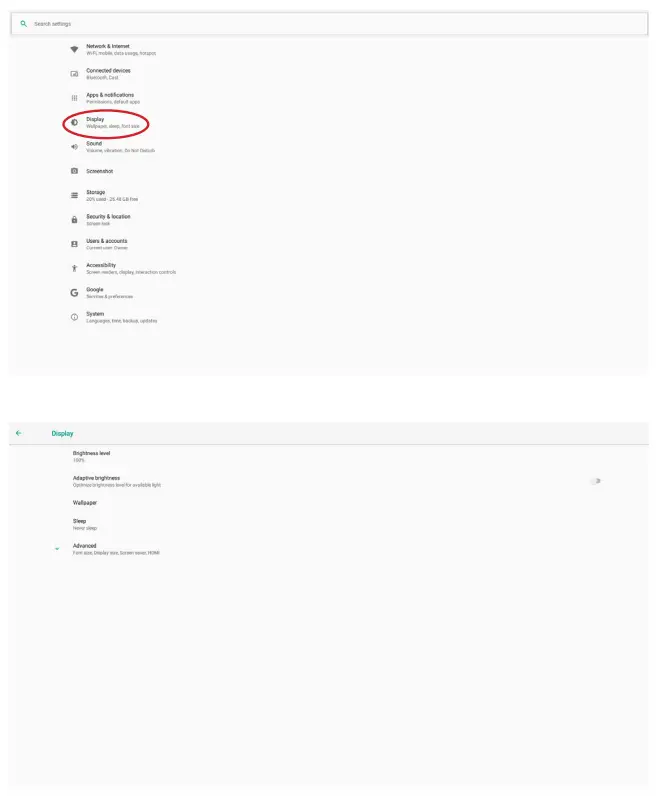
Task: Open the Brightness level setting
Action: coord(91,455)
